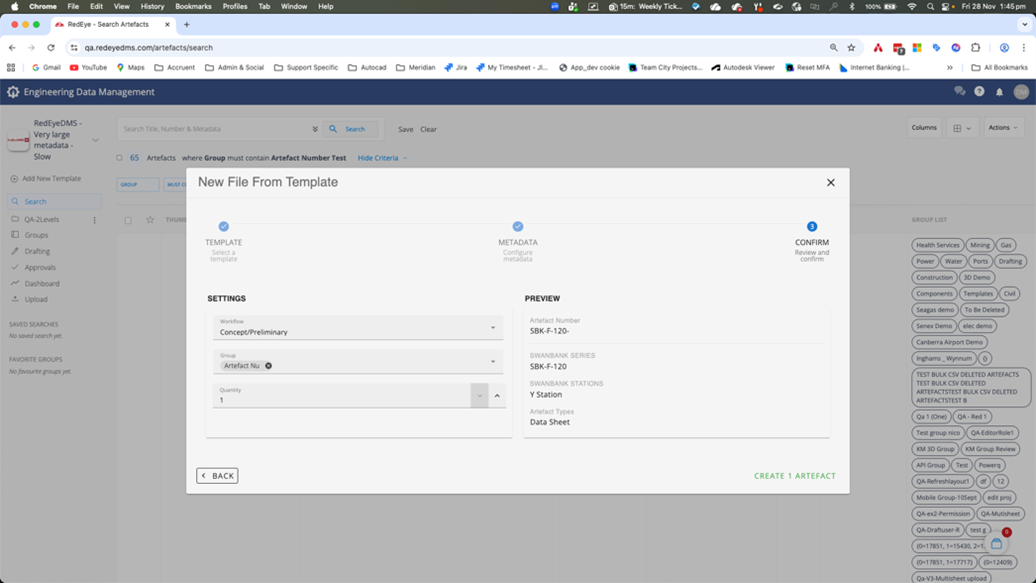The image size is (1036, 583).
Task: Click the Back button
Action: pyautogui.click(x=217, y=476)
